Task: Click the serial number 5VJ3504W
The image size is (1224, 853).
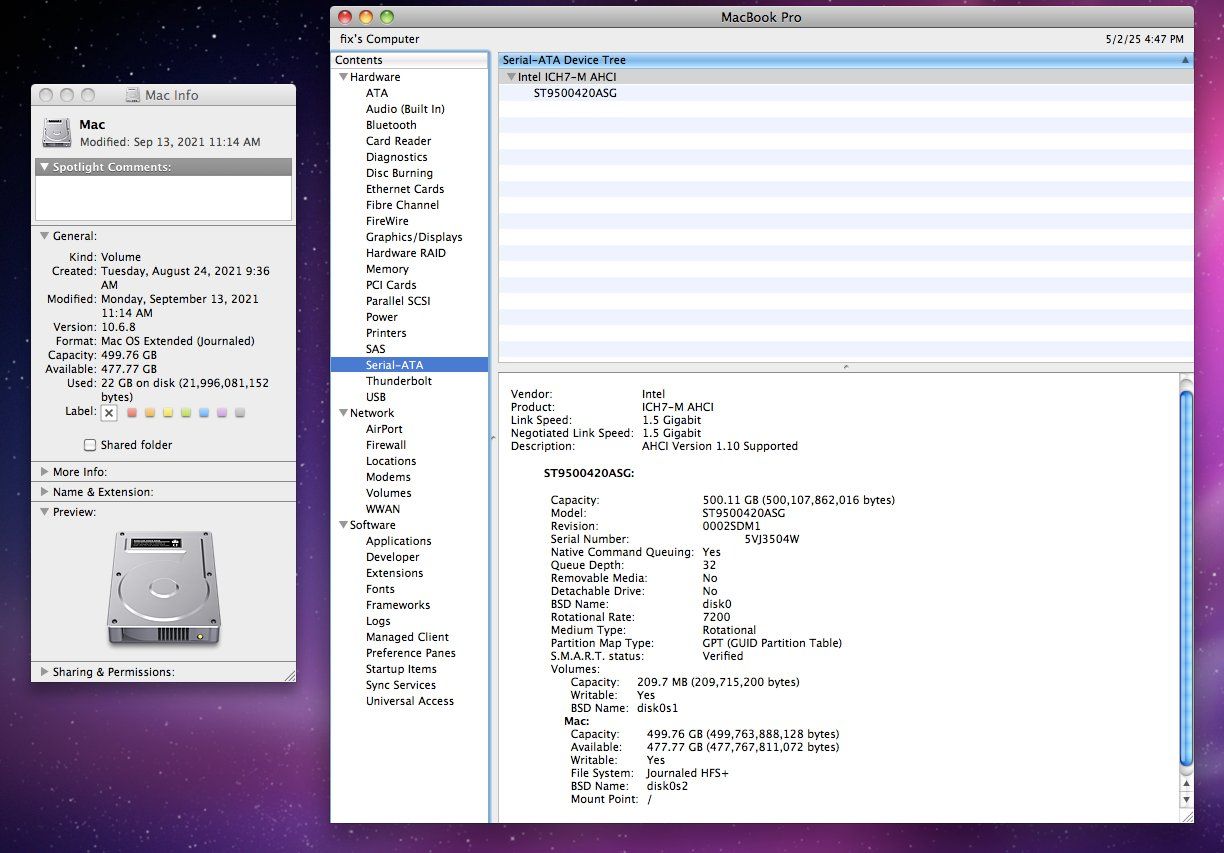Action: (x=772, y=539)
